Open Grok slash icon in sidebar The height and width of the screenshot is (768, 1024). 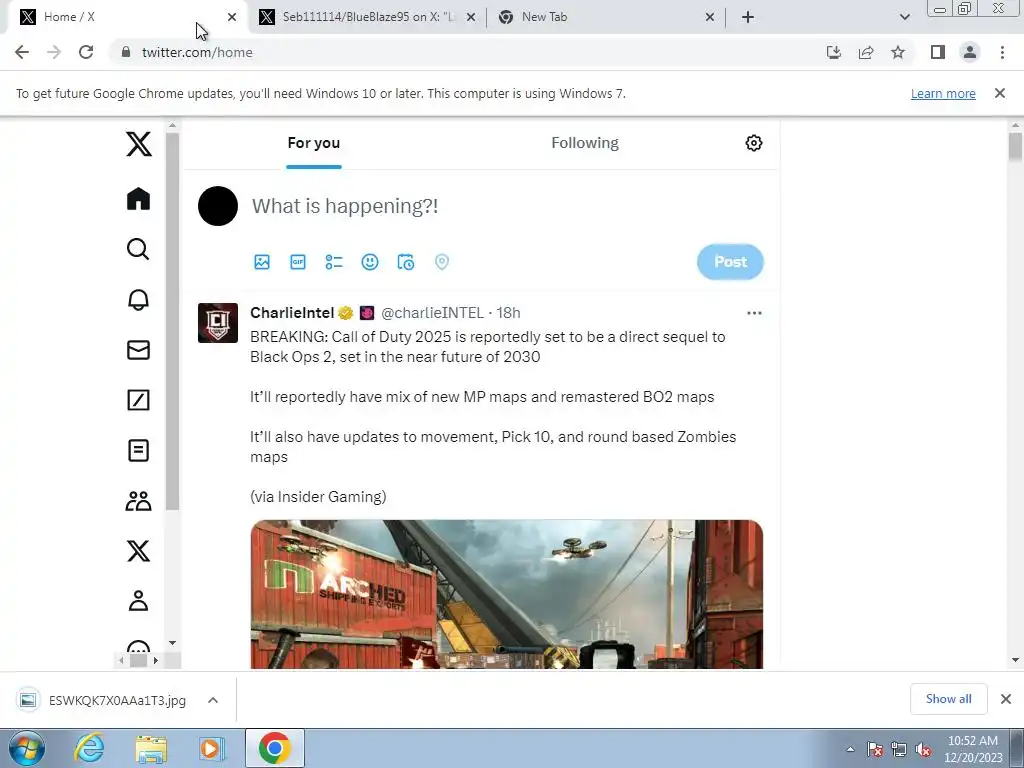point(138,400)
